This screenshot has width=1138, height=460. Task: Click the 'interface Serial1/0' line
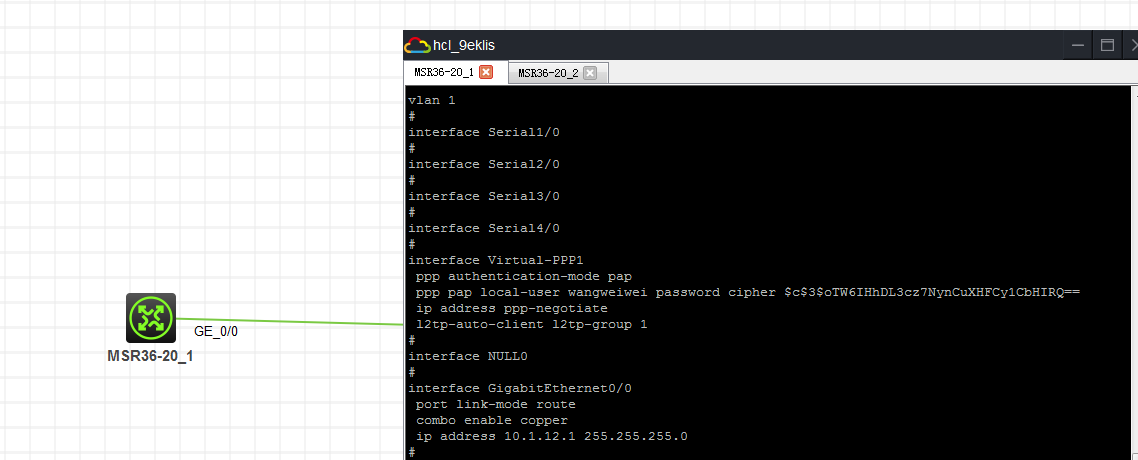(x=484, y=132)
